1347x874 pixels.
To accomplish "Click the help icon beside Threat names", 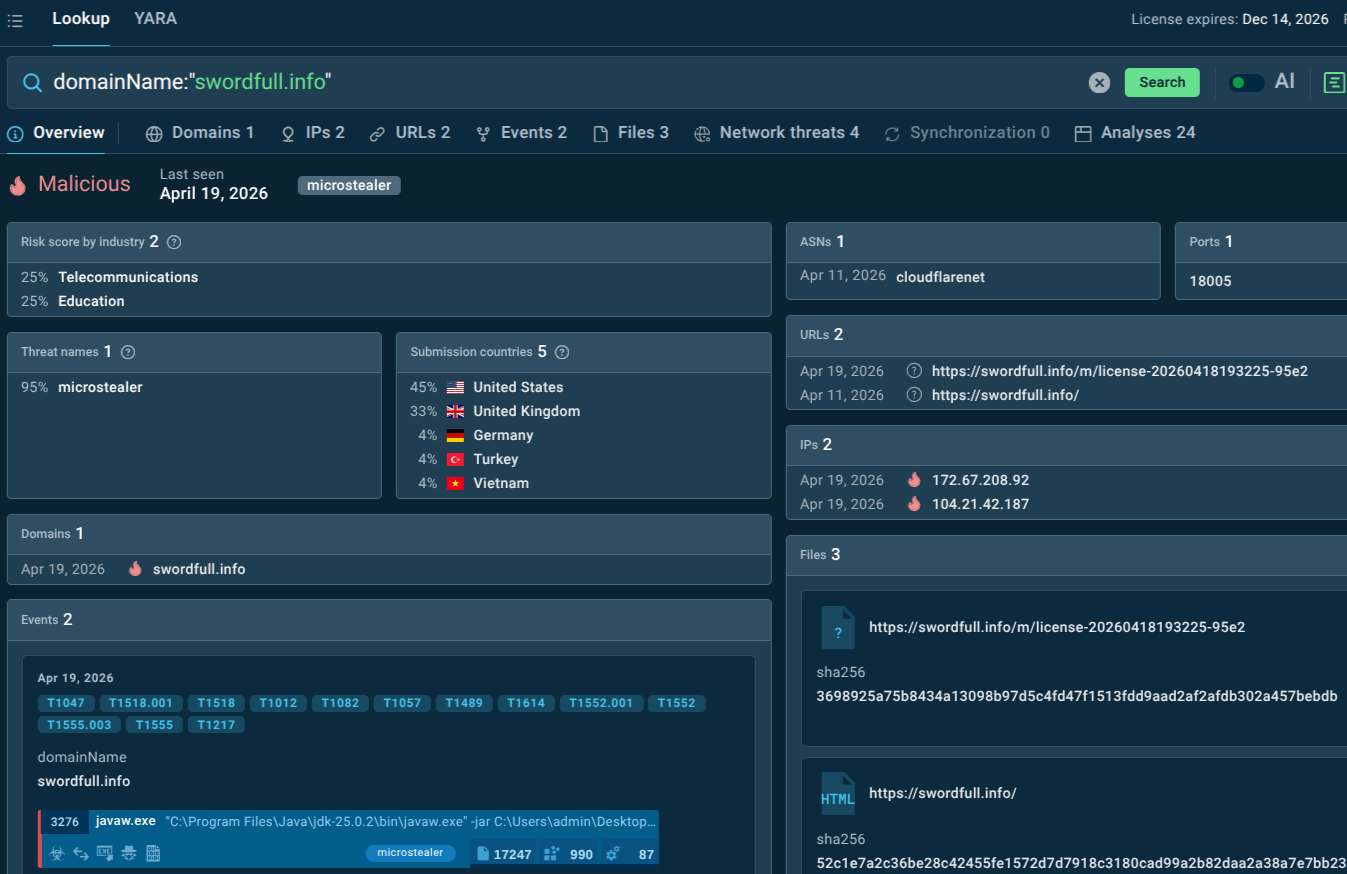I will click(127, 352).
